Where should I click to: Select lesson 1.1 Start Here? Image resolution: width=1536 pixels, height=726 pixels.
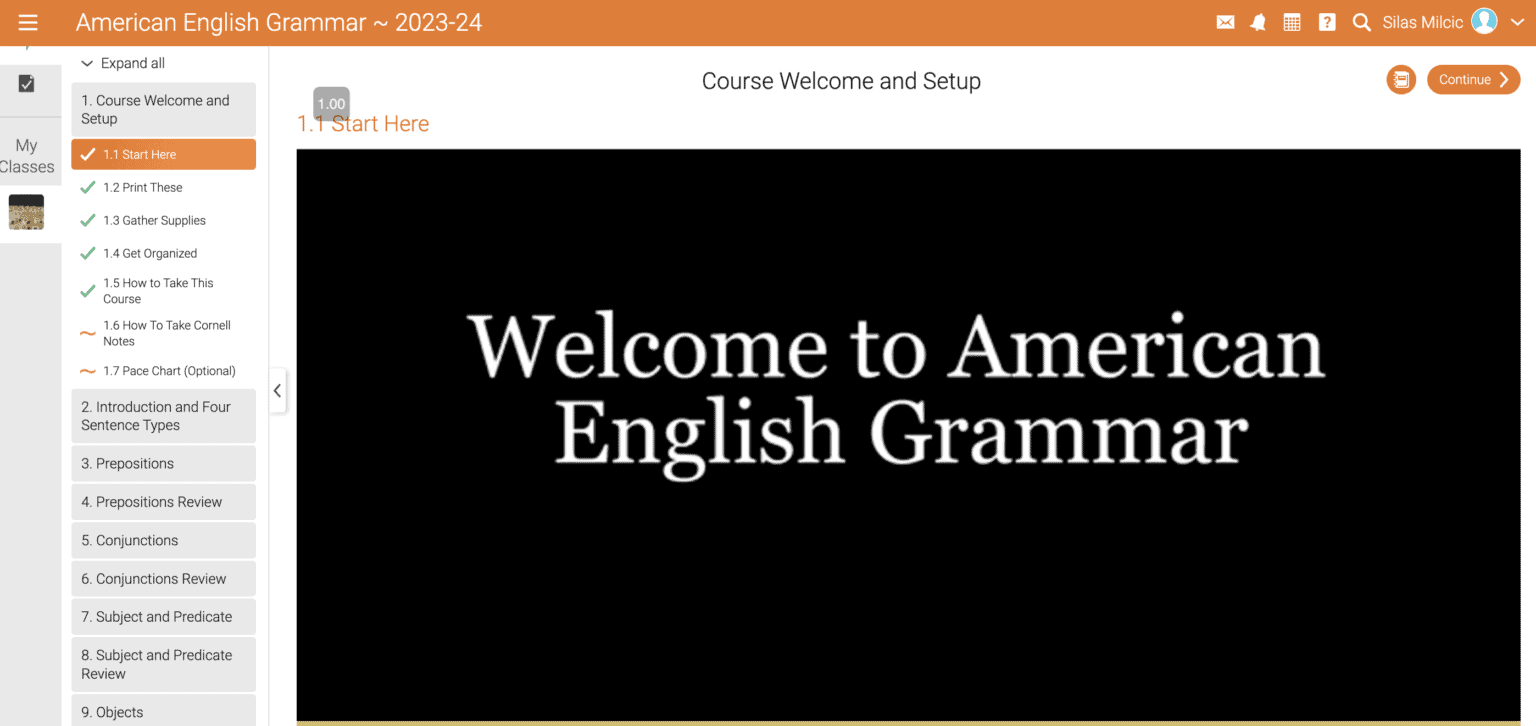(163, 154)
